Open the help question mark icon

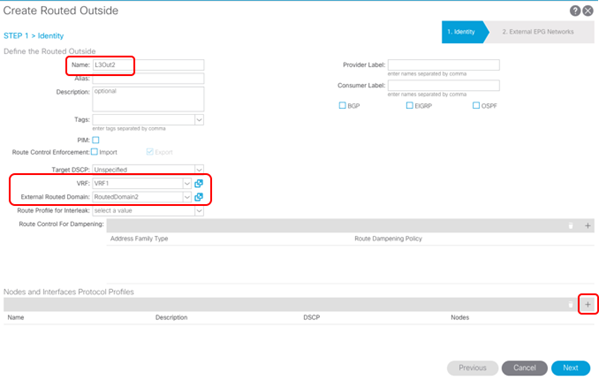coord(575,11)
